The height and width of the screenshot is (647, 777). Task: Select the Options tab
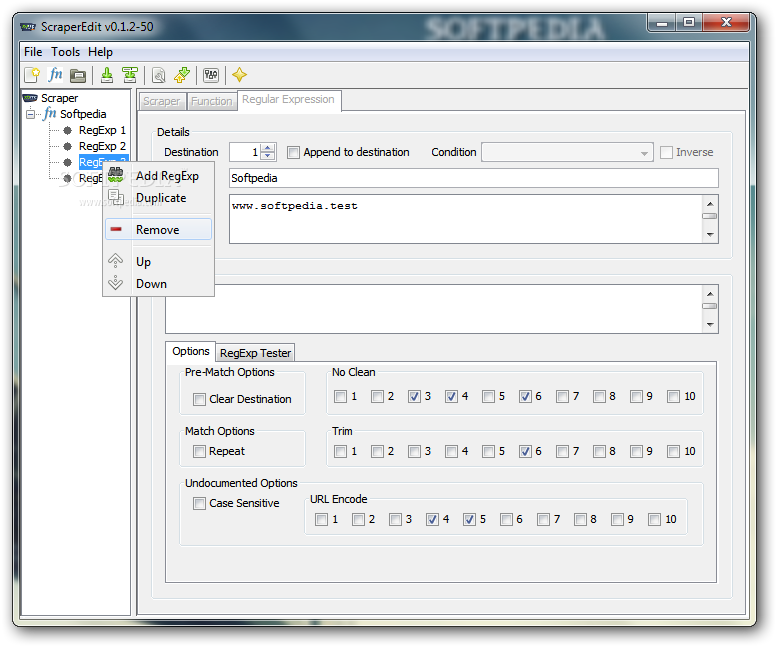191,351
